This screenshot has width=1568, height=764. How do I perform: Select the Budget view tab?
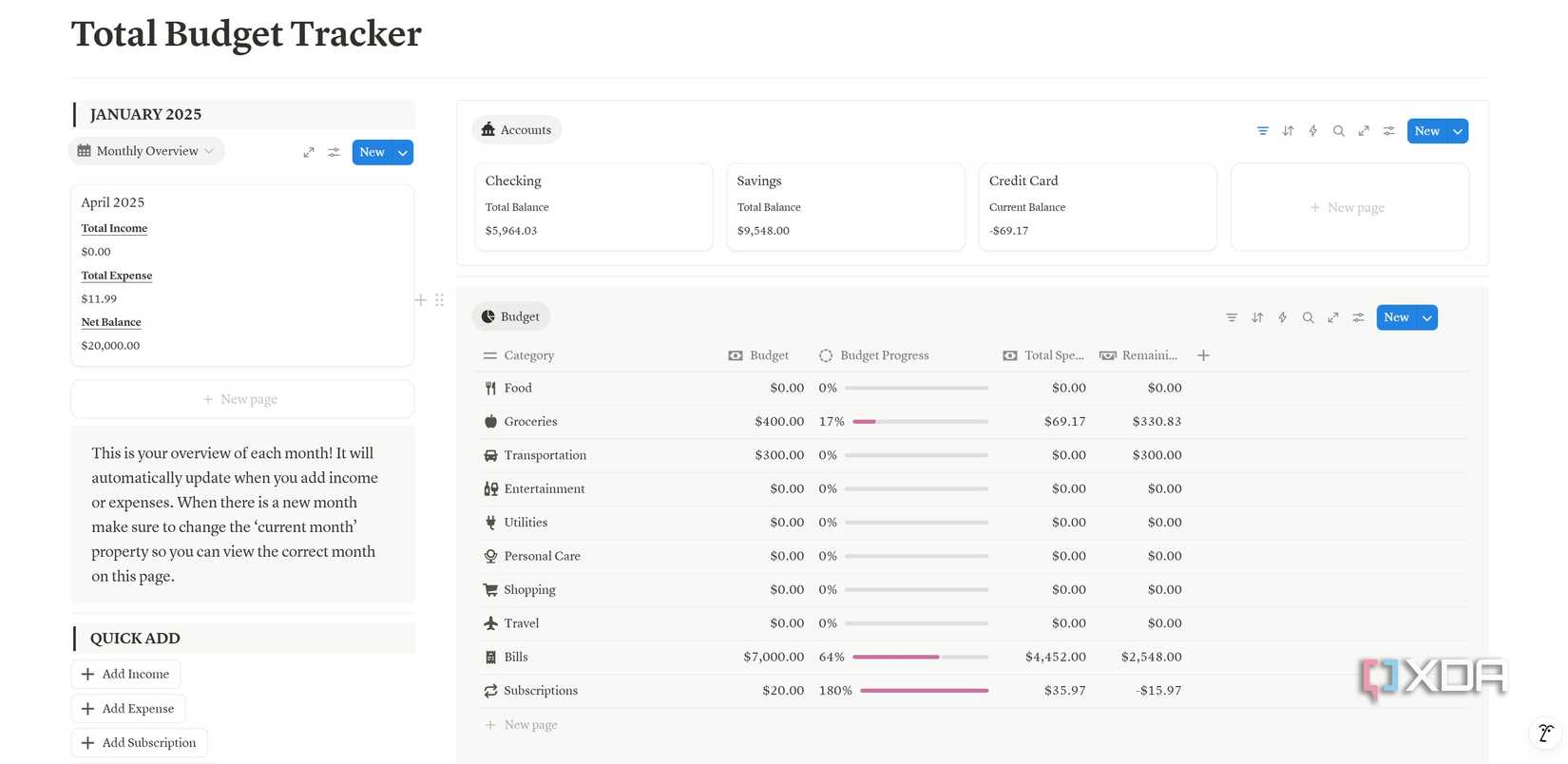(511, 316)
